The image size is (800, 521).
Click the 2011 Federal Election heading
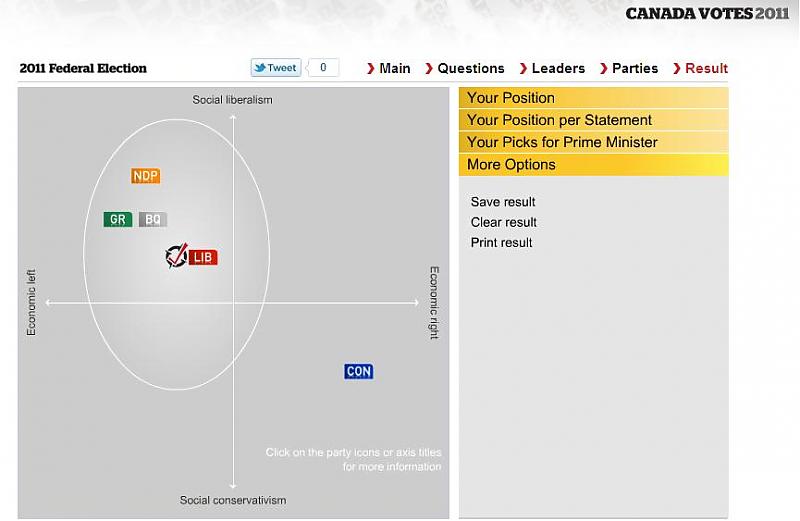pyautogui.click(x=83, y=68)
